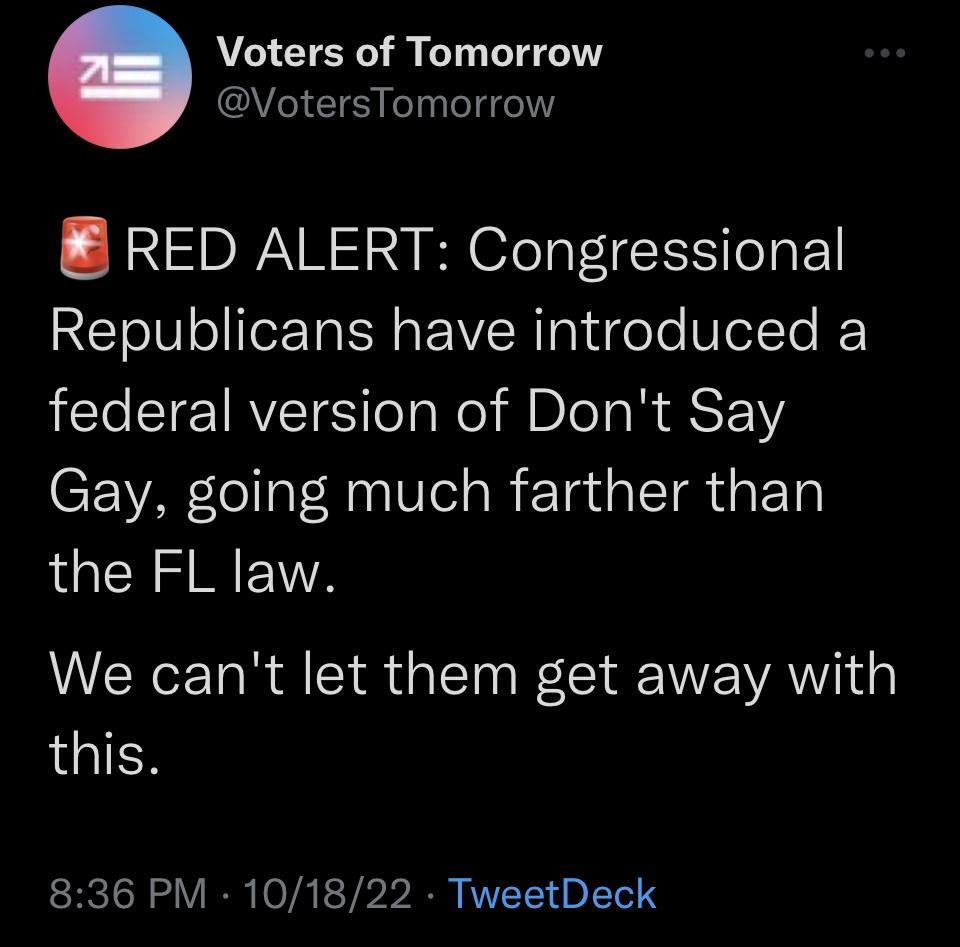Click the word "Gay," in the tweet
The width and height of the screenshot is (960, 947).
(x=107, y=492)
